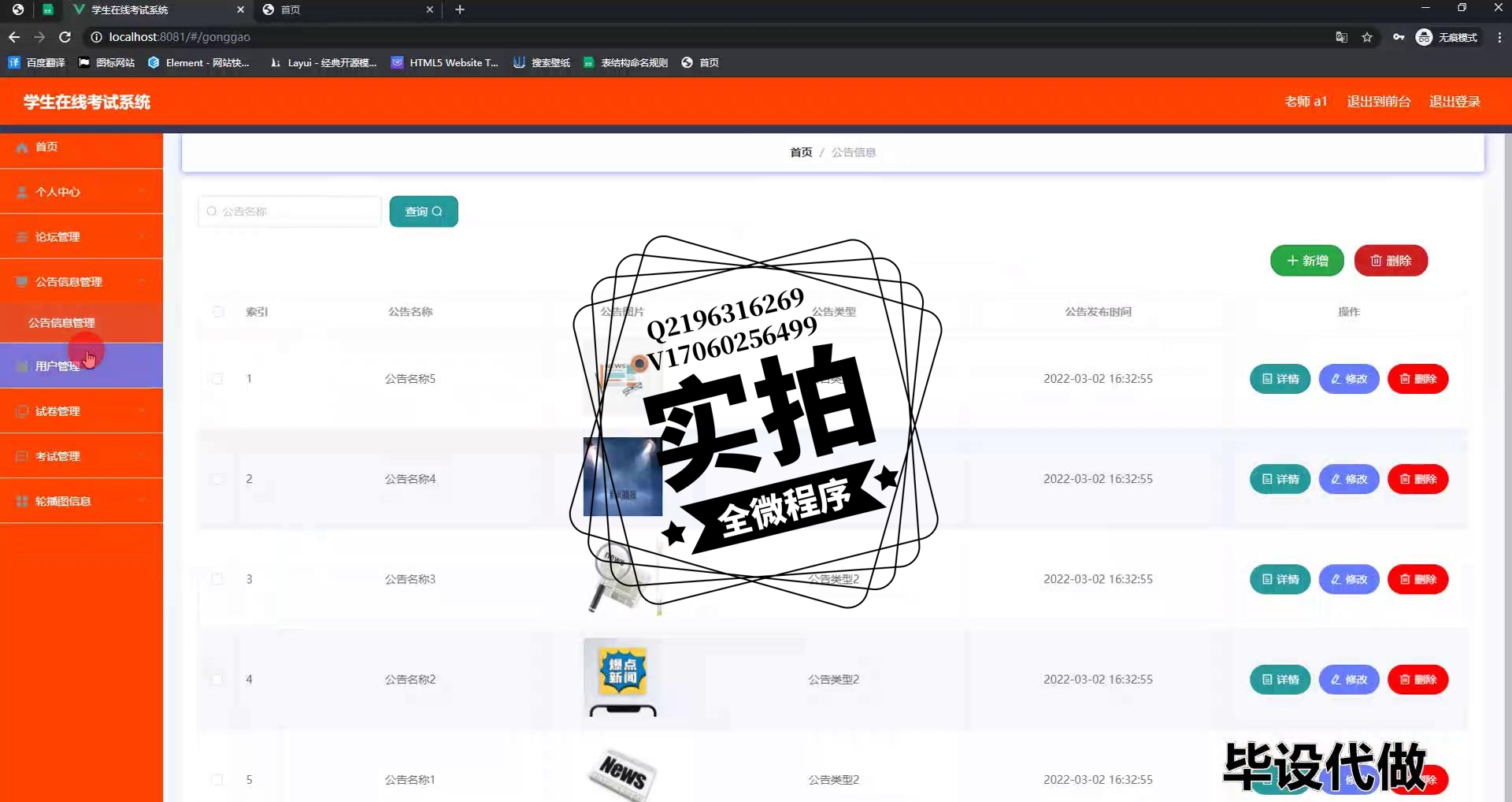
Task: Open the browser three-dot menu
Action: coord(1499,37)
